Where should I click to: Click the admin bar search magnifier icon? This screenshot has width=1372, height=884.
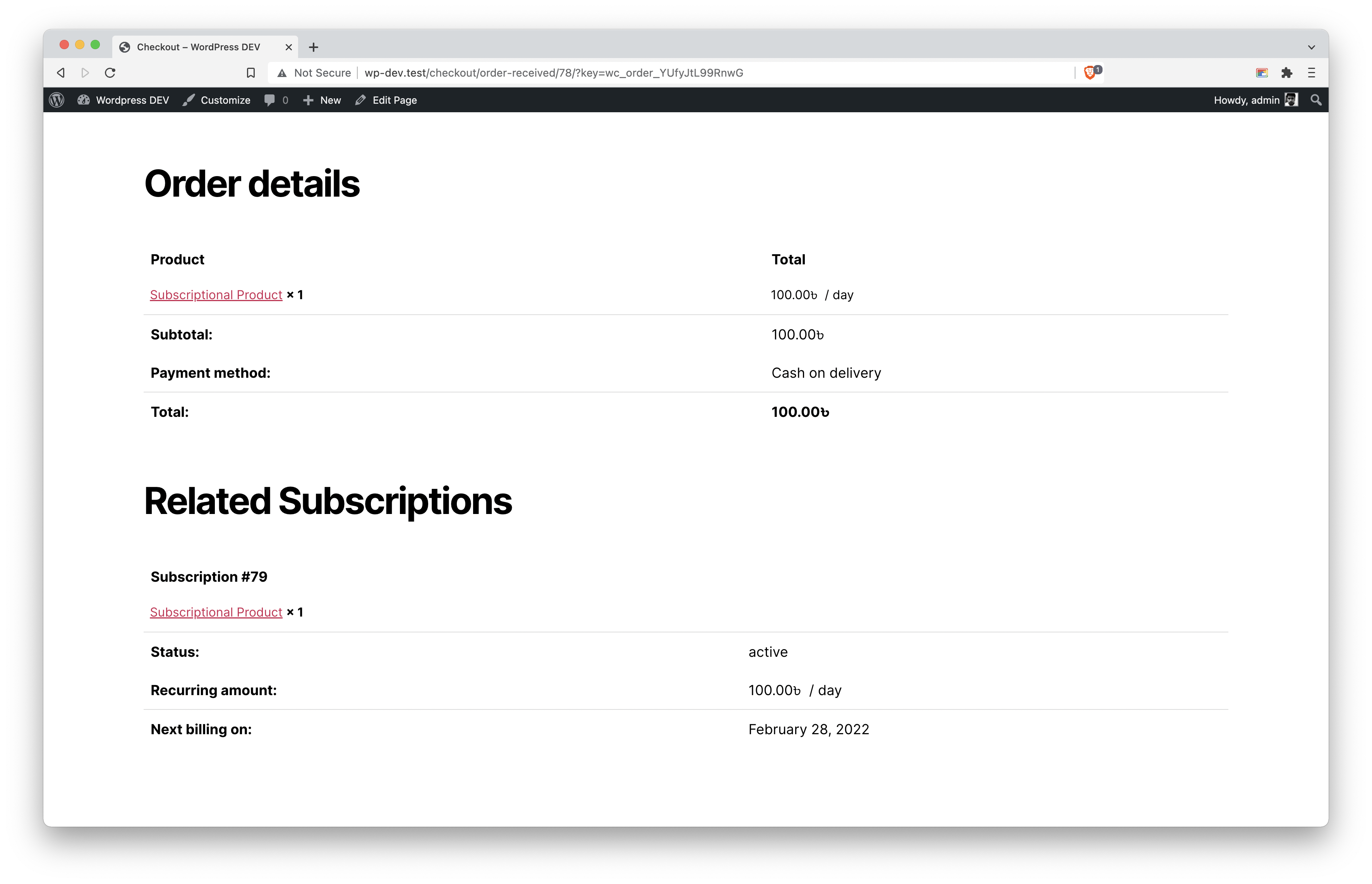1316,100
